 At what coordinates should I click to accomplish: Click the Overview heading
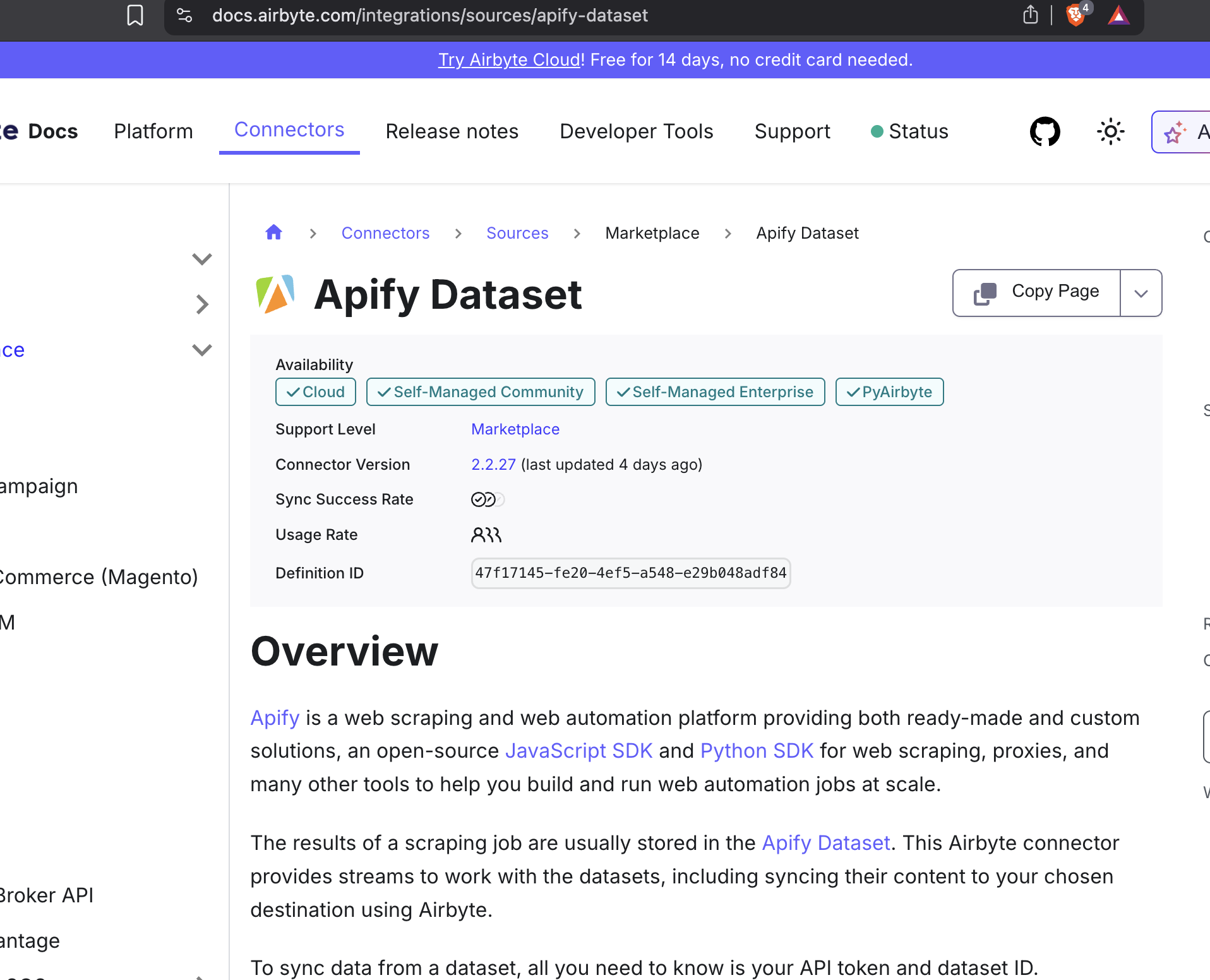[x=344, y=651]
